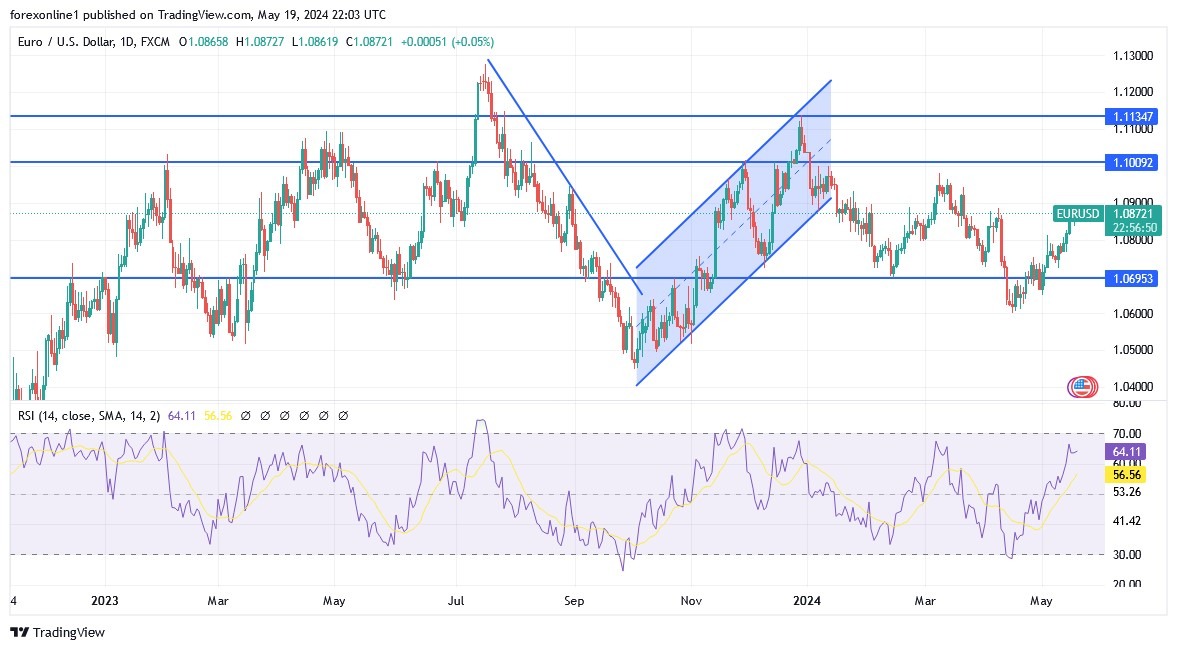1177x650 pixels.
Task: Click the 1.06953 support level label
Action: (1134, 277)
